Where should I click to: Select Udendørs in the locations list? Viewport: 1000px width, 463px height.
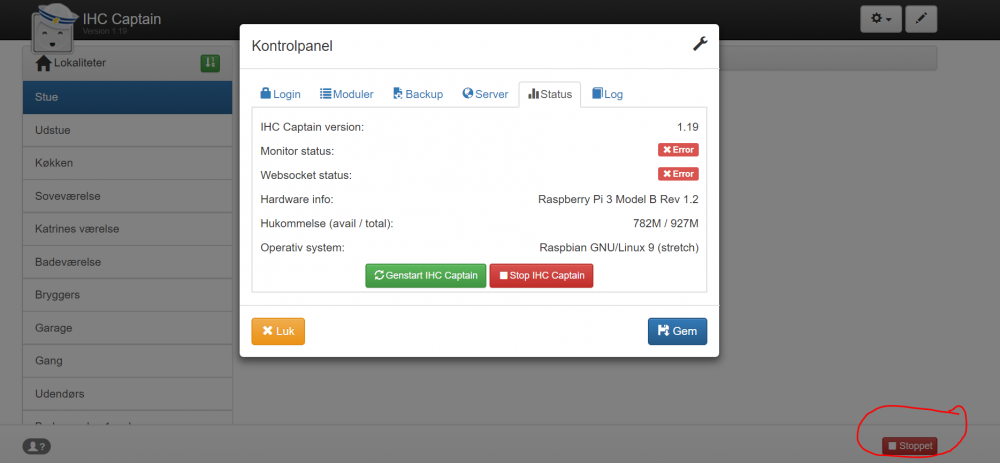point(128,394)
